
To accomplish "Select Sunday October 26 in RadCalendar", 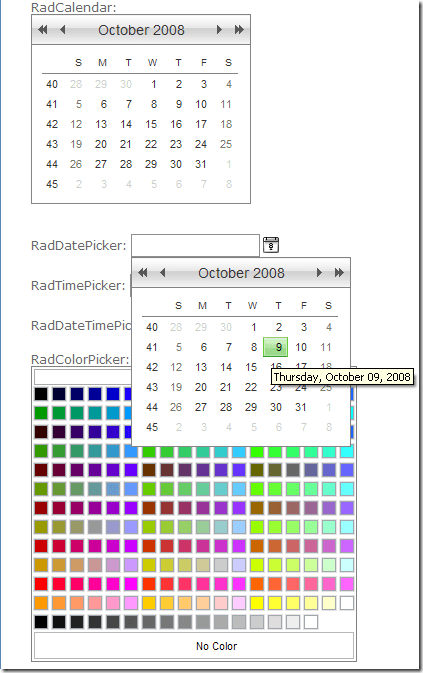I will [76, 164].
